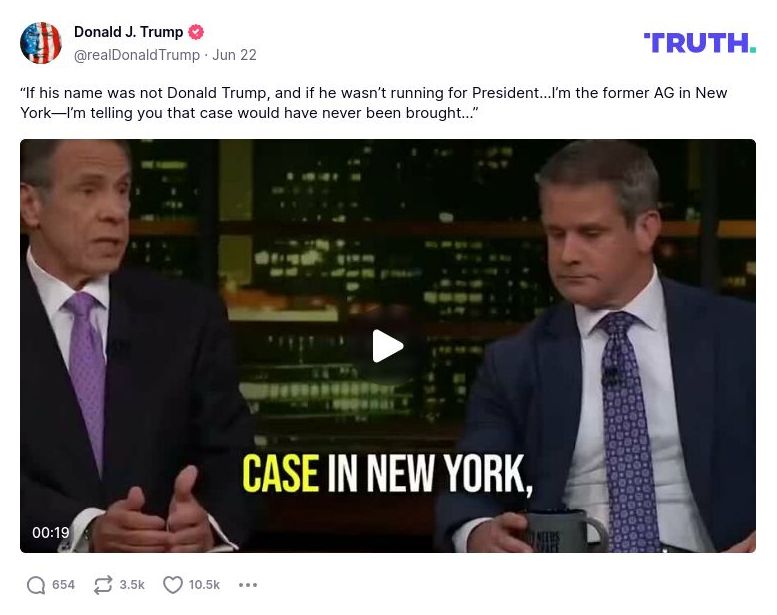The height and width of the screenshot is (615, 777).
Task: Click the 'CASE IN NEW YORK,' video caption
Action: pos(388,473)
